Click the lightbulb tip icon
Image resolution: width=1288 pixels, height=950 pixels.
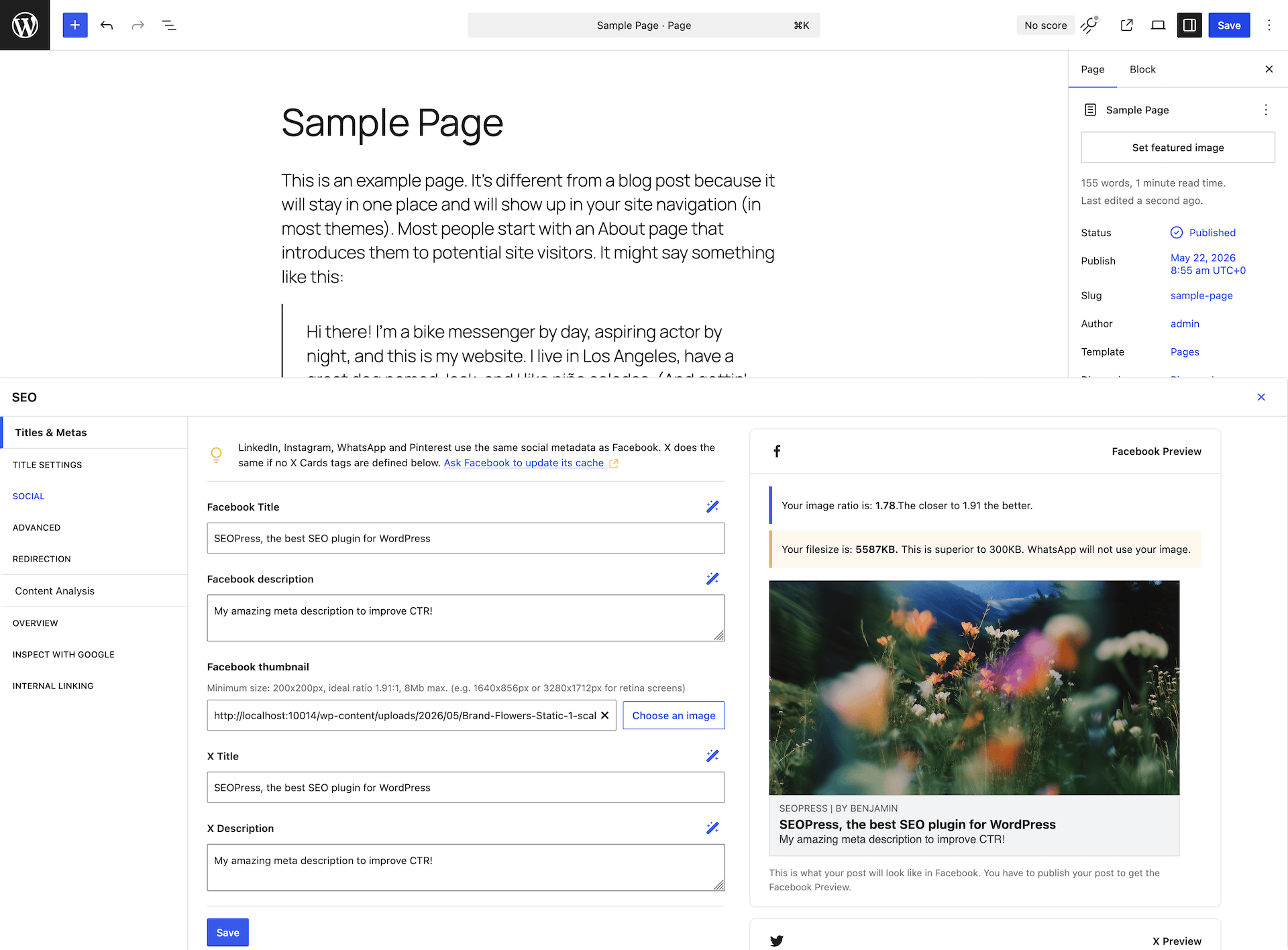point(216,455)
